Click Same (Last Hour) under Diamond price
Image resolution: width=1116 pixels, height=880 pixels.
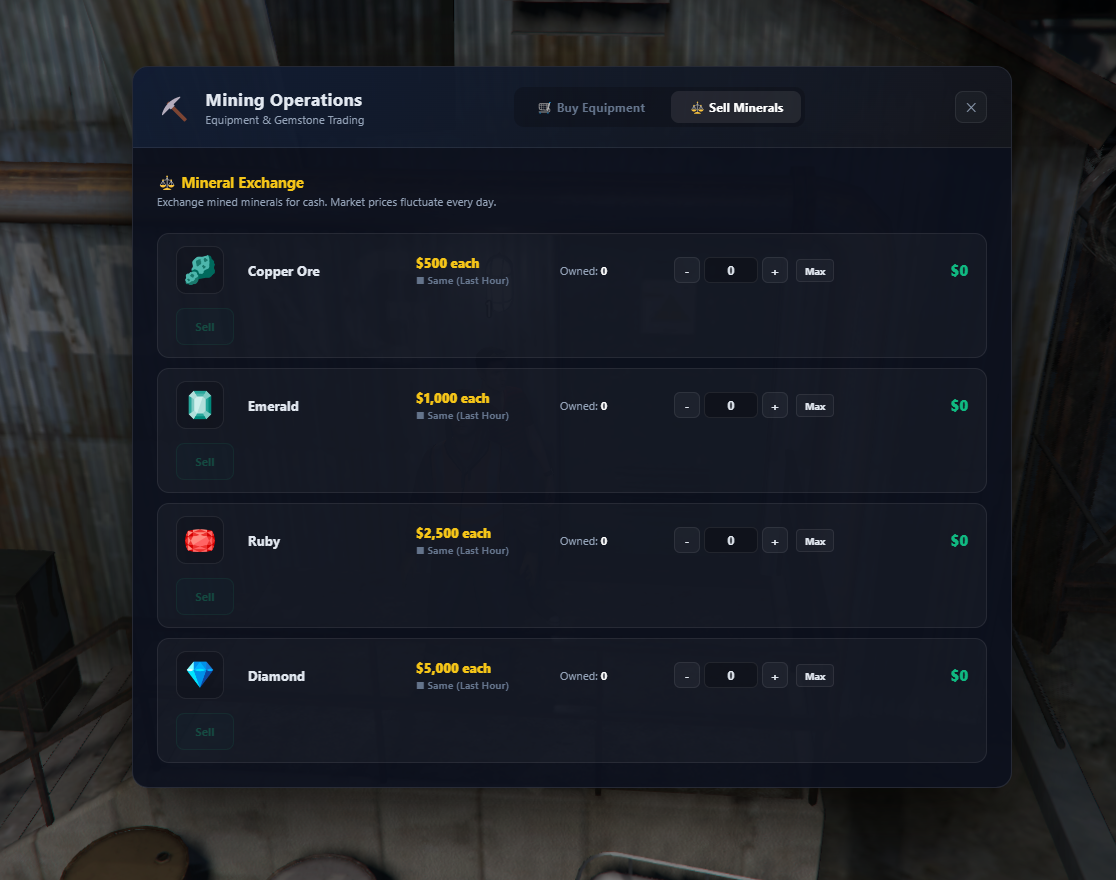point(463,686)
